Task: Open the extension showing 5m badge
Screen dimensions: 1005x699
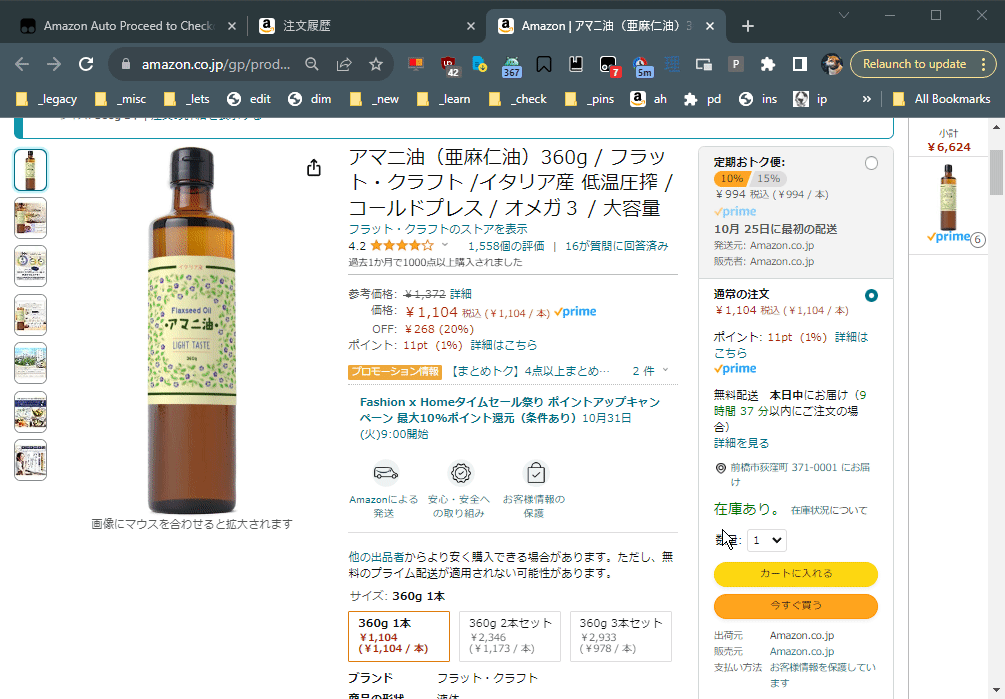Action: 642,65
